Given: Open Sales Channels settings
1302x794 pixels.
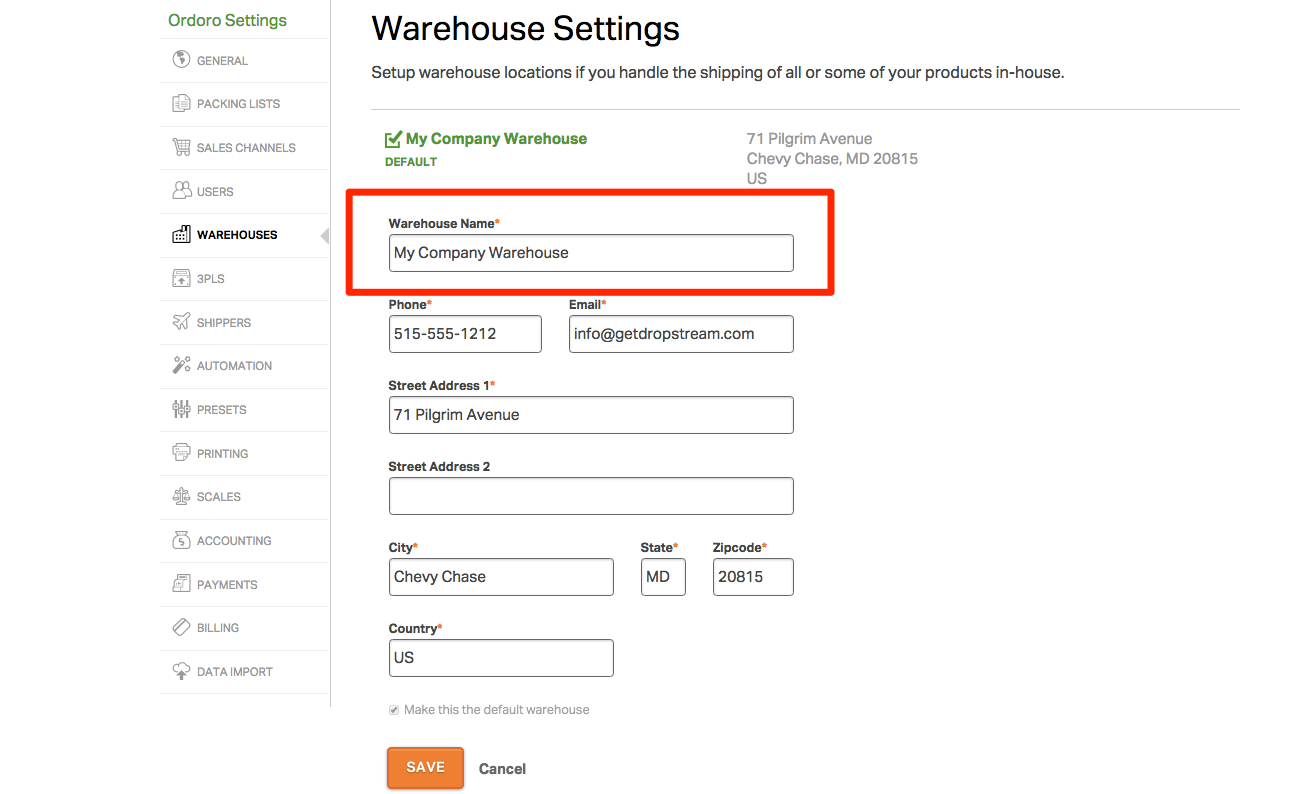Looking at the screenshot, I should [244, 148].
